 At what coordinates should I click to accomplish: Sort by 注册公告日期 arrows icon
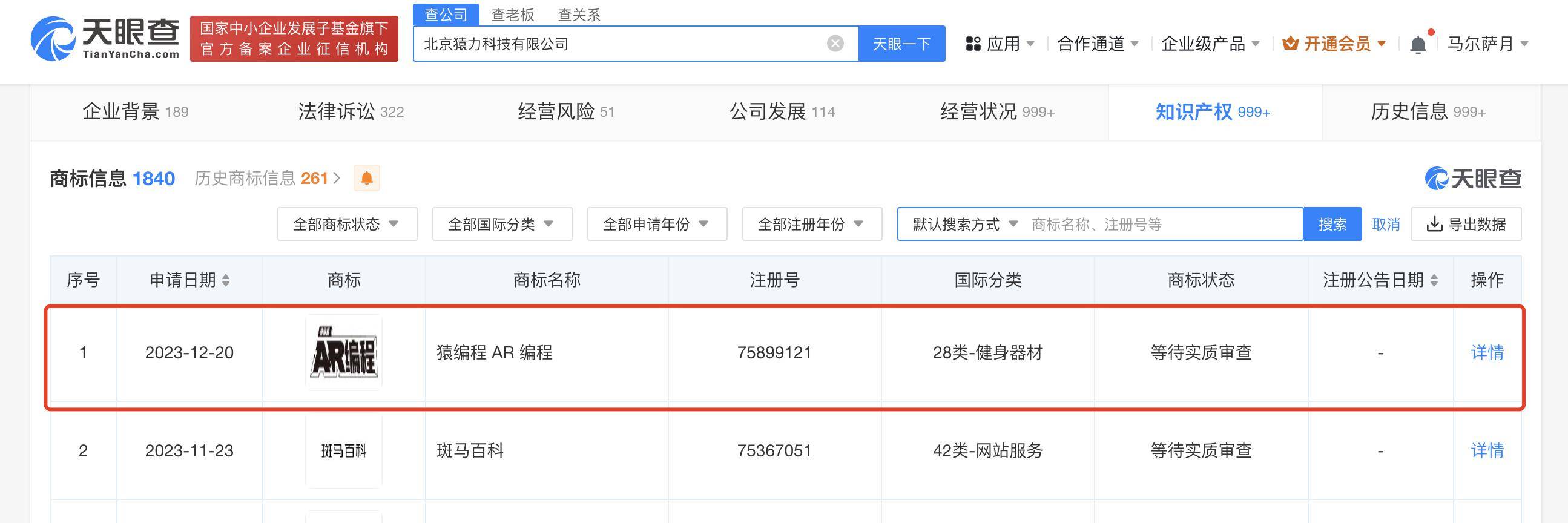point(1434,280)
